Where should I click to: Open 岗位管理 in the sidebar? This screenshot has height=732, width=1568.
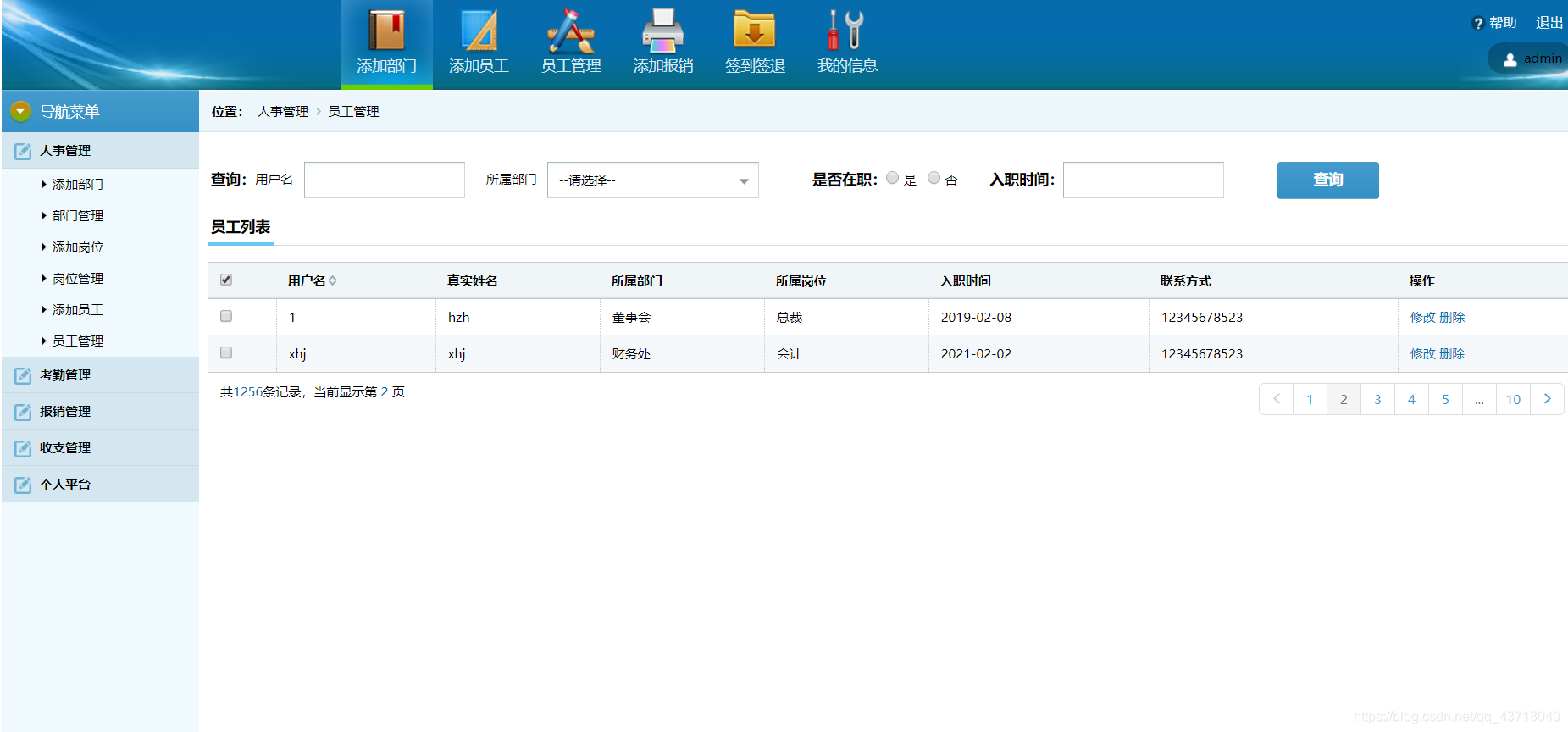pos(78,278)
